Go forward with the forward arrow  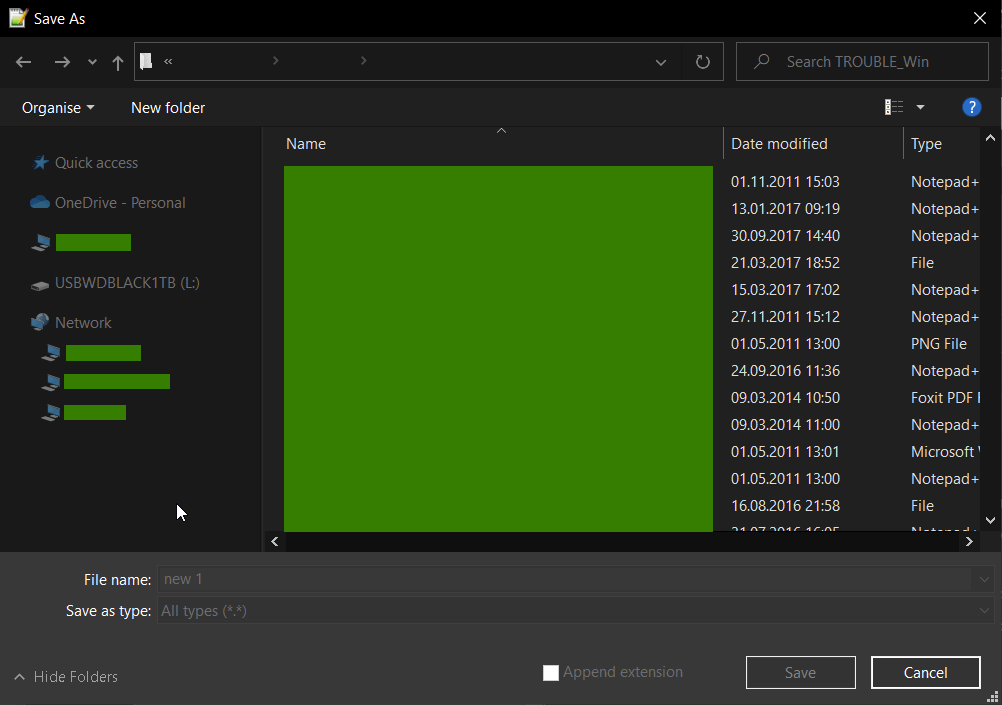click(62, 62)
